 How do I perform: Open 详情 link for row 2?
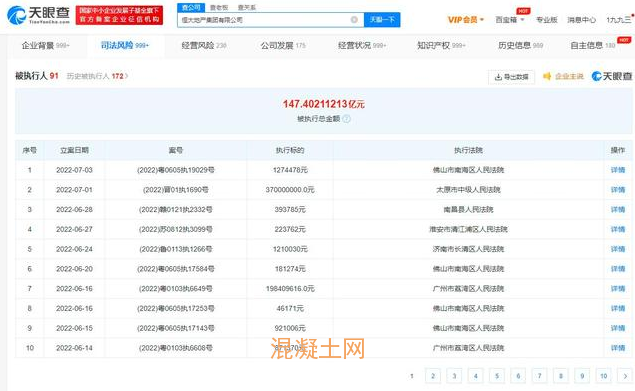(x=618, y=190)
